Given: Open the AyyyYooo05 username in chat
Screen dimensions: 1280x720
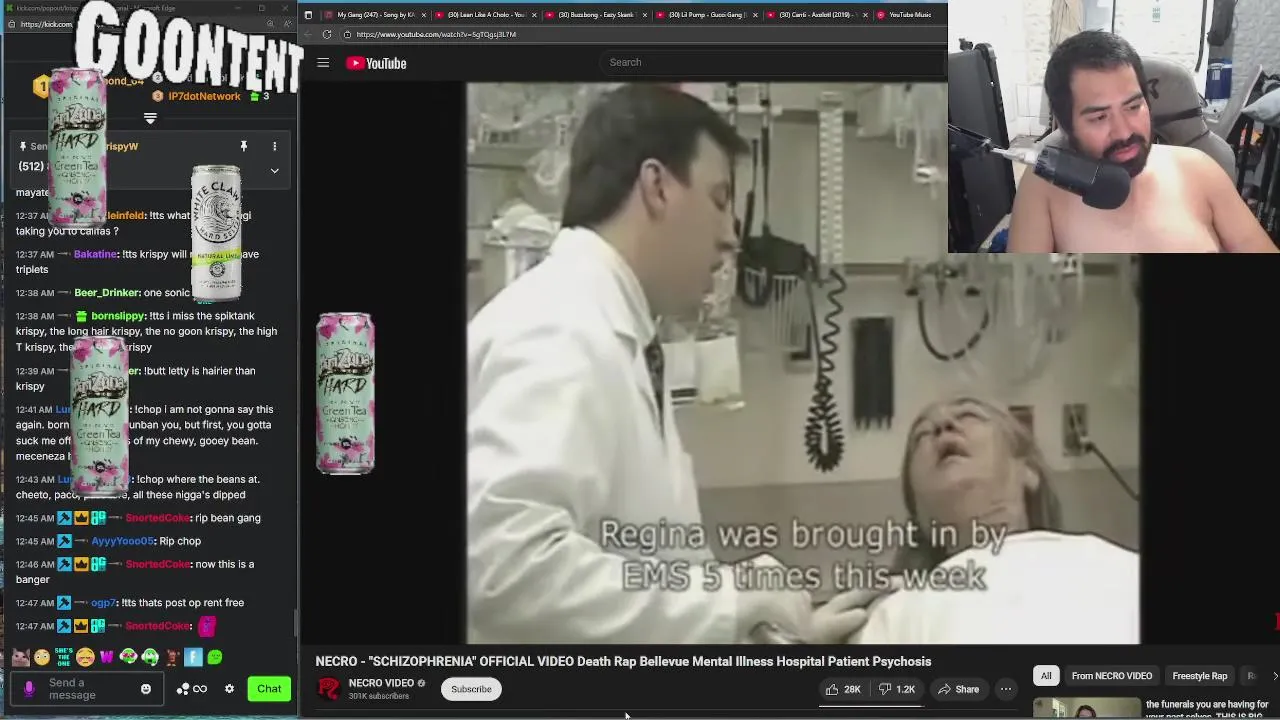Looking at the screenshot, I should click(123, 541).
